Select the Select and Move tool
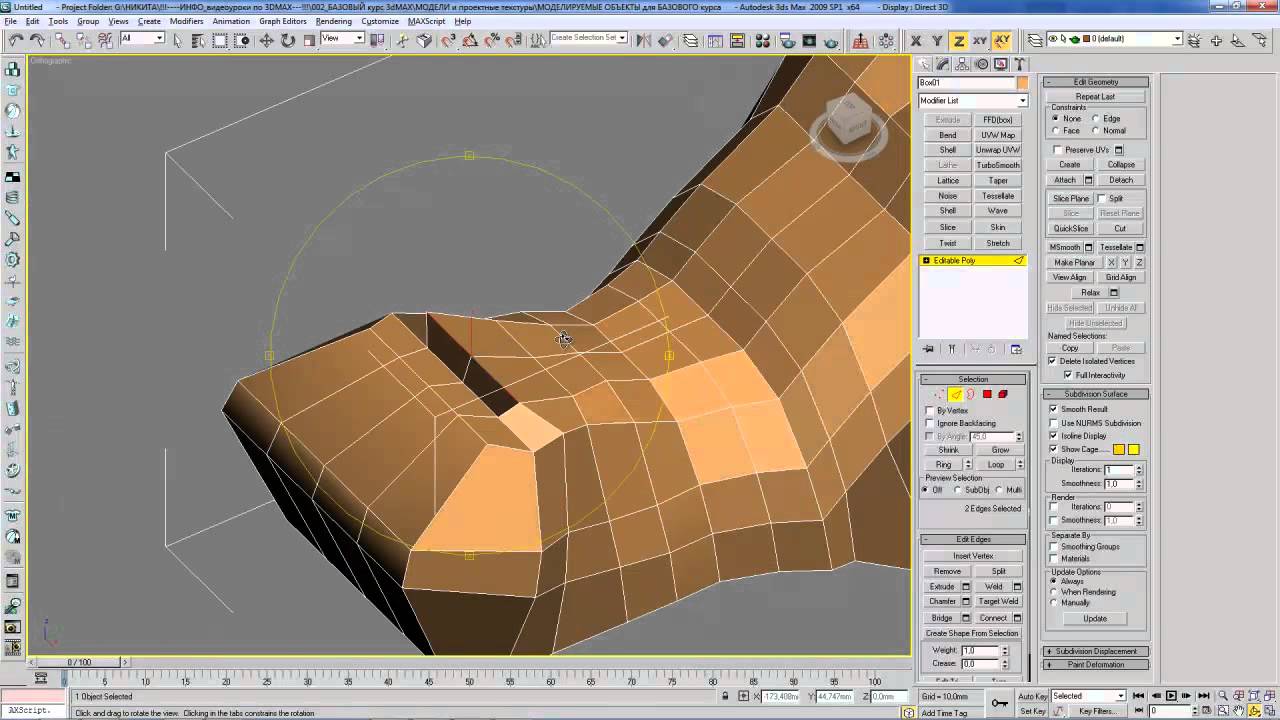Viewport: 1280px width, 720px height. pos(266,40)
